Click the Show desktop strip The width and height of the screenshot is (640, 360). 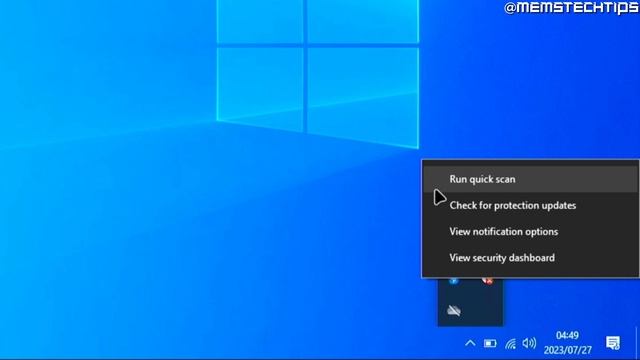tap(637, 342)
